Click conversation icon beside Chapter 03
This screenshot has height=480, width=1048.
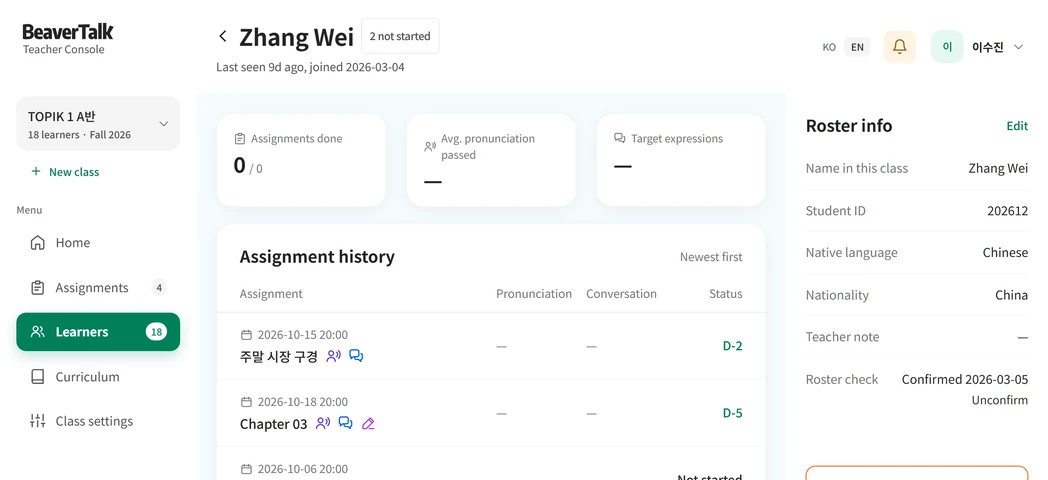pos(346,423)
